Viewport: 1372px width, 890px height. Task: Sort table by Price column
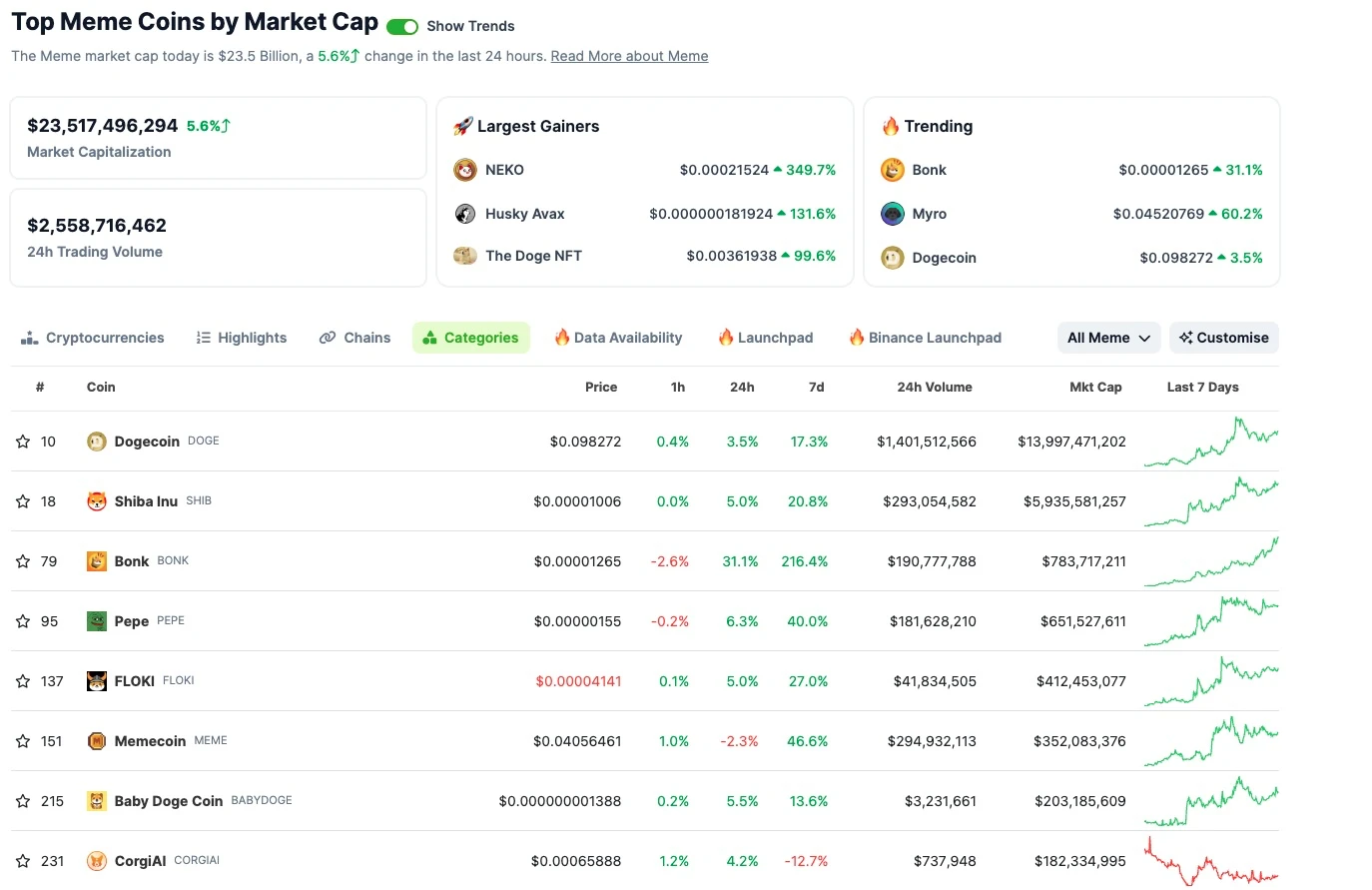[x=601, y=388]
